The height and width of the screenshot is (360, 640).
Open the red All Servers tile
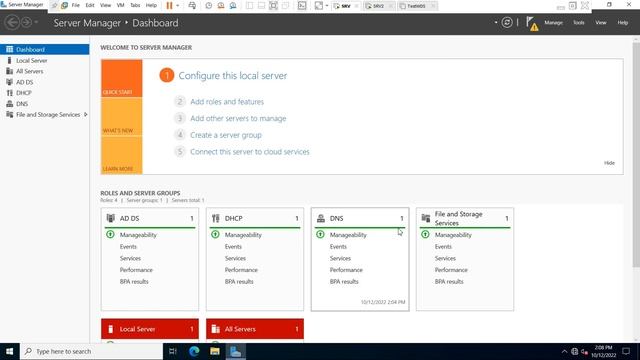(x=255, y=329)
